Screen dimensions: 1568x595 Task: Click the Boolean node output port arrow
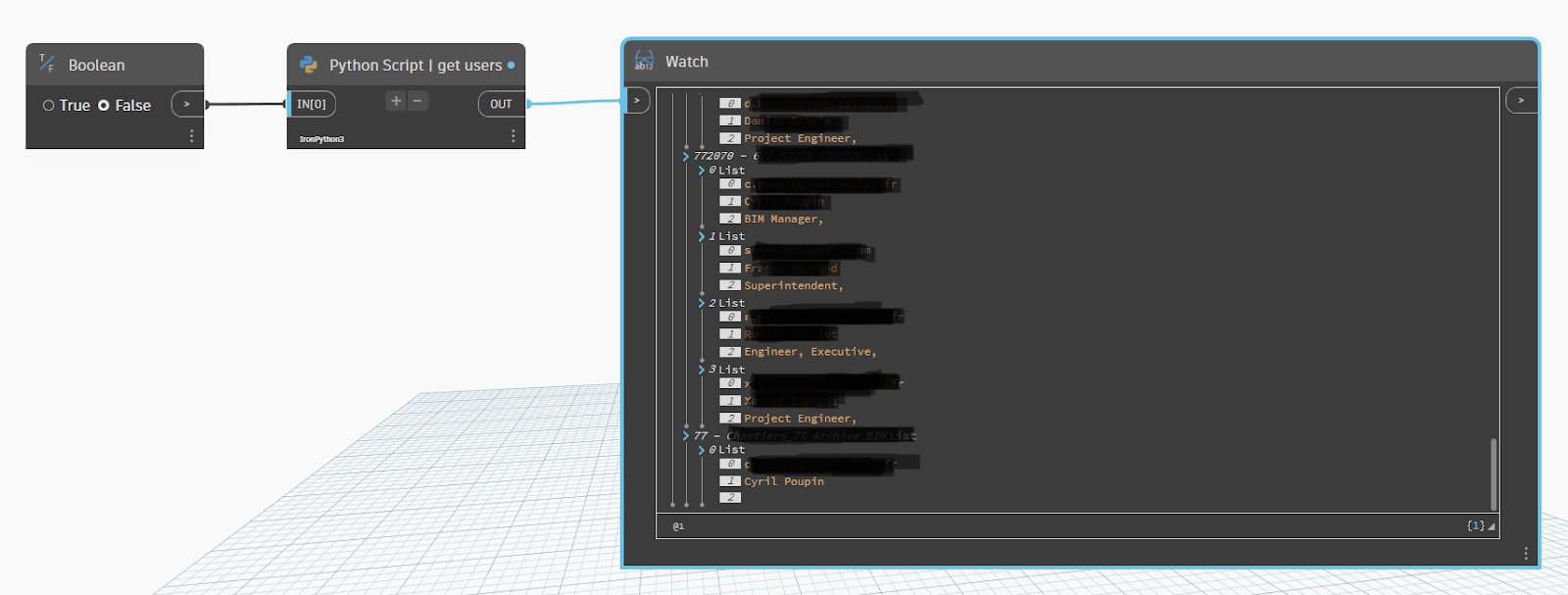[x=187, y=104]
